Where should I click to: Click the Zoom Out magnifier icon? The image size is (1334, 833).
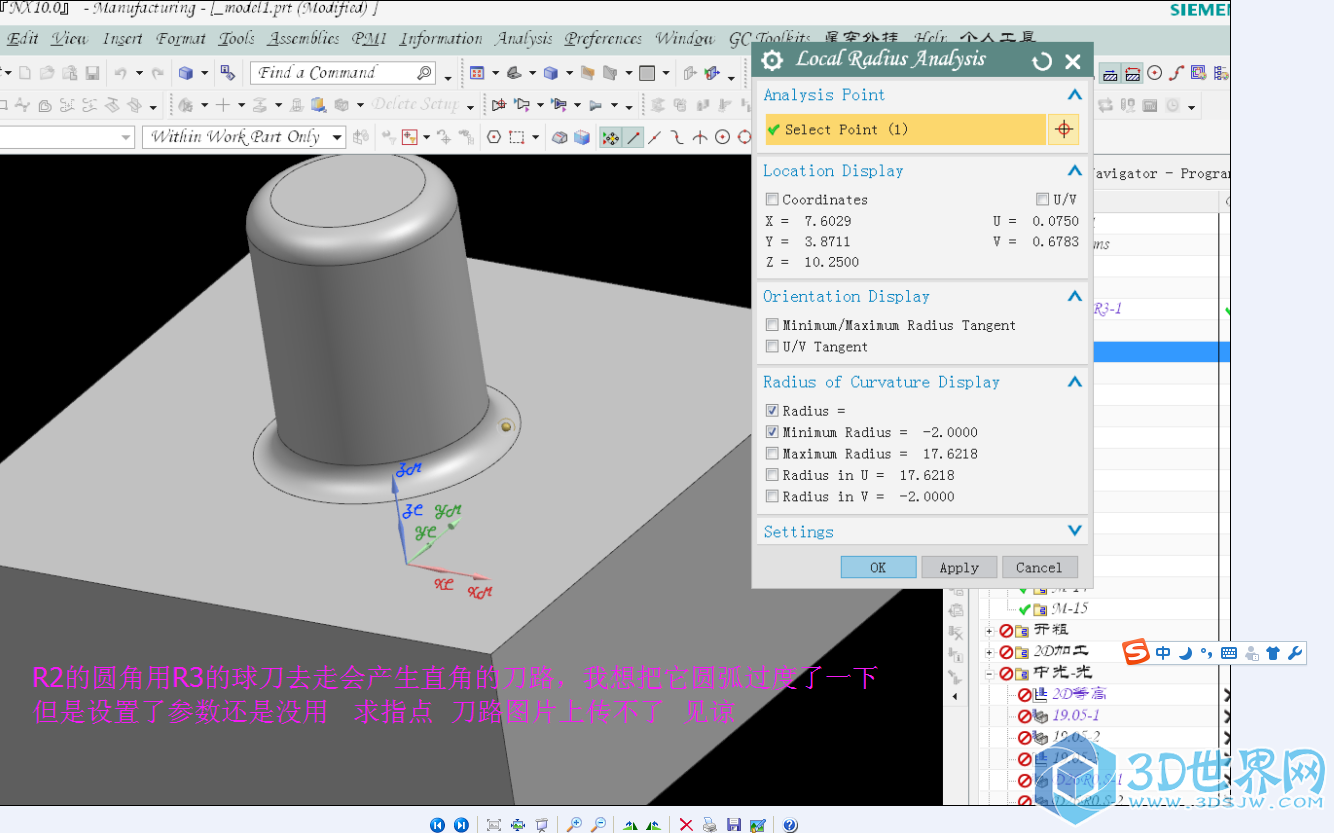click(x=599, y=825)
